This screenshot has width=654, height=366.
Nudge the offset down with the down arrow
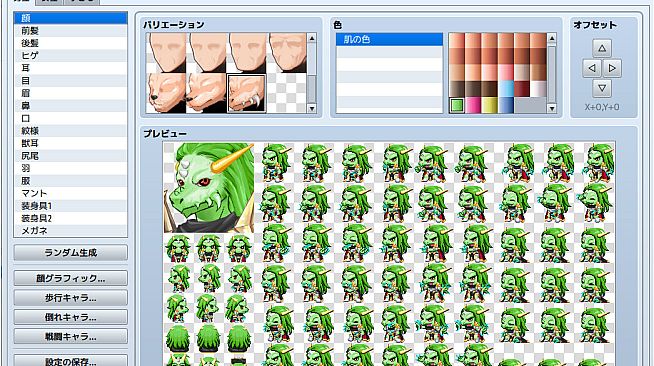click(x=602, y=88)
